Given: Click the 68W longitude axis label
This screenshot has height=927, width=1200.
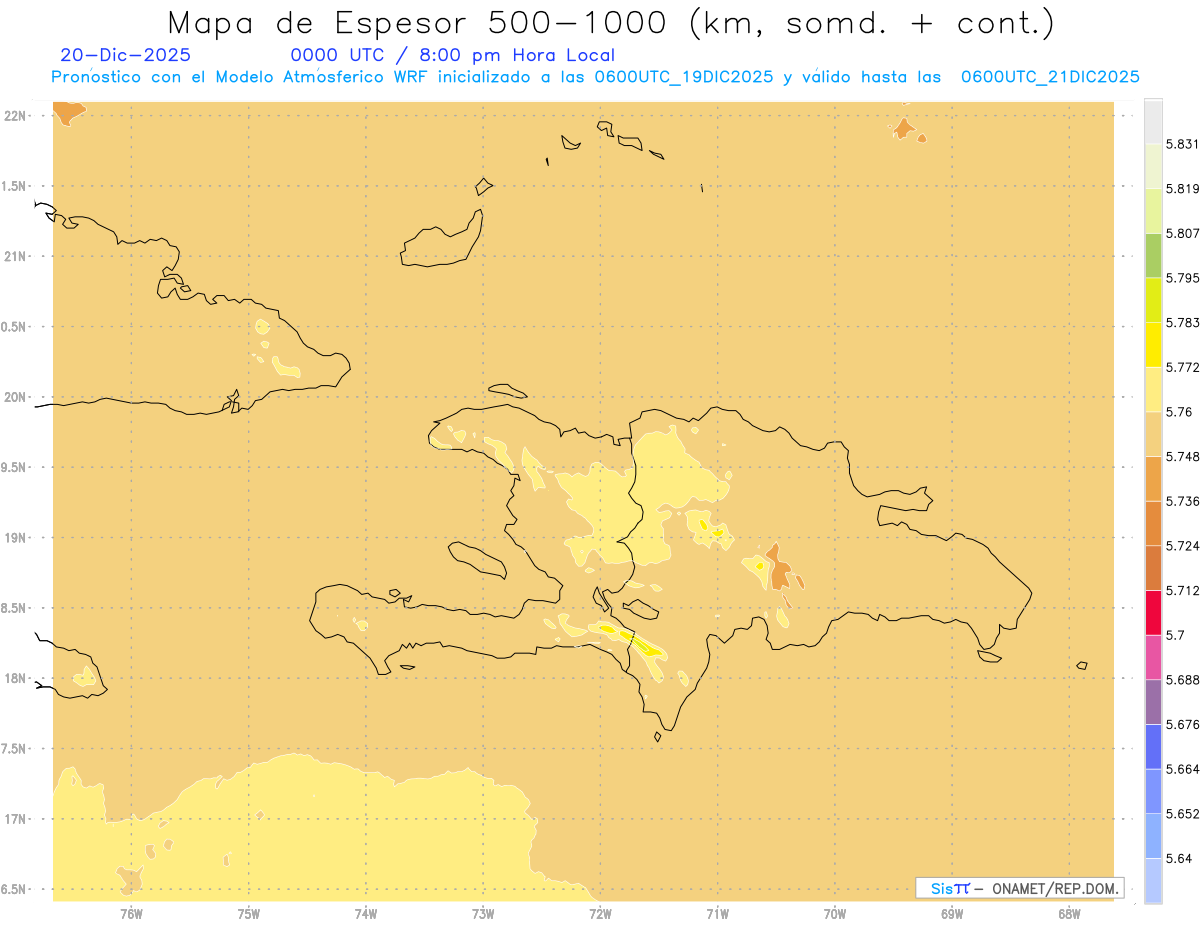Looking at the screenshot, I should 1069,913.
